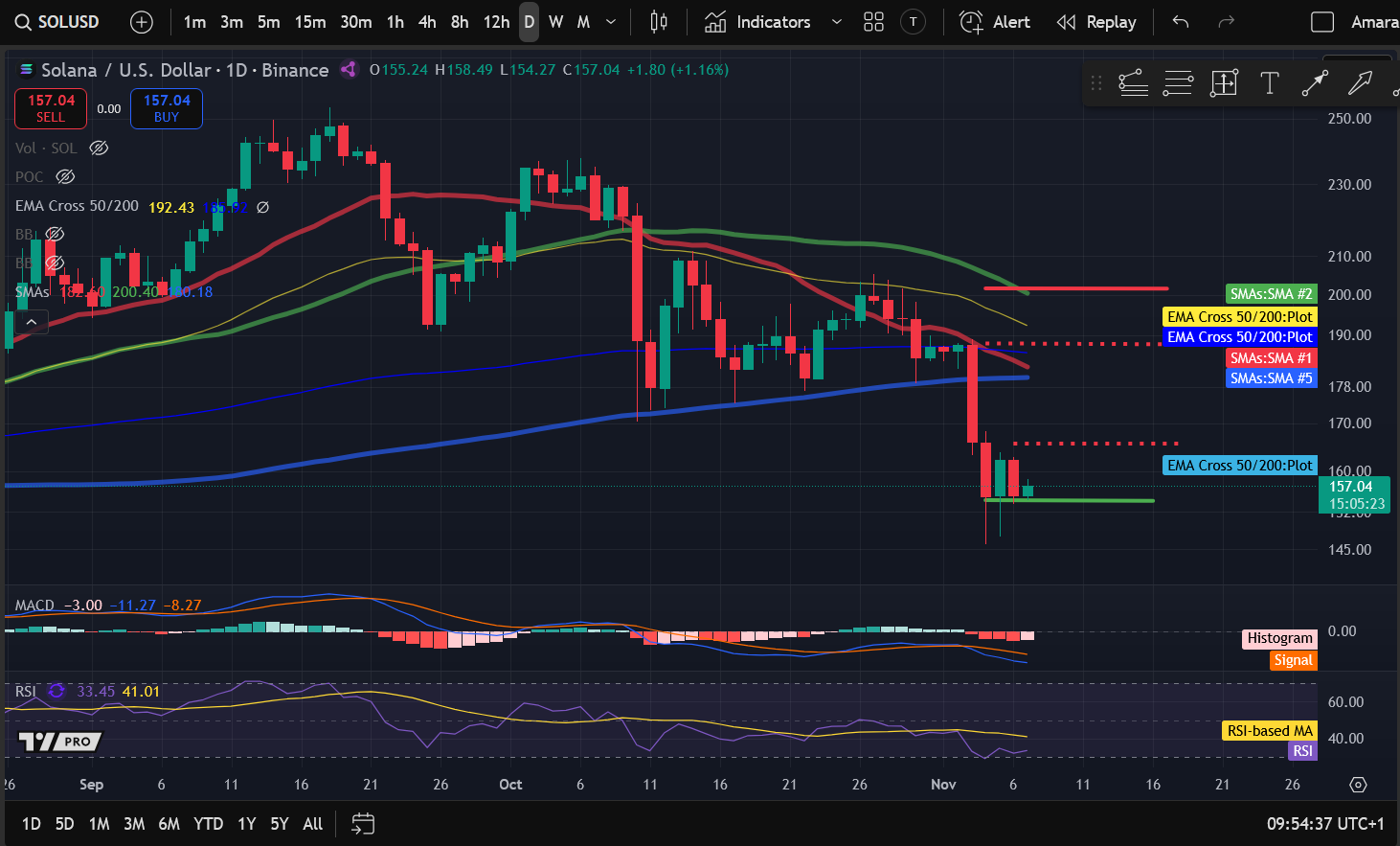1400x846 pixels.
Task: Select the 1Y range tab
Action: pos(246,824)
